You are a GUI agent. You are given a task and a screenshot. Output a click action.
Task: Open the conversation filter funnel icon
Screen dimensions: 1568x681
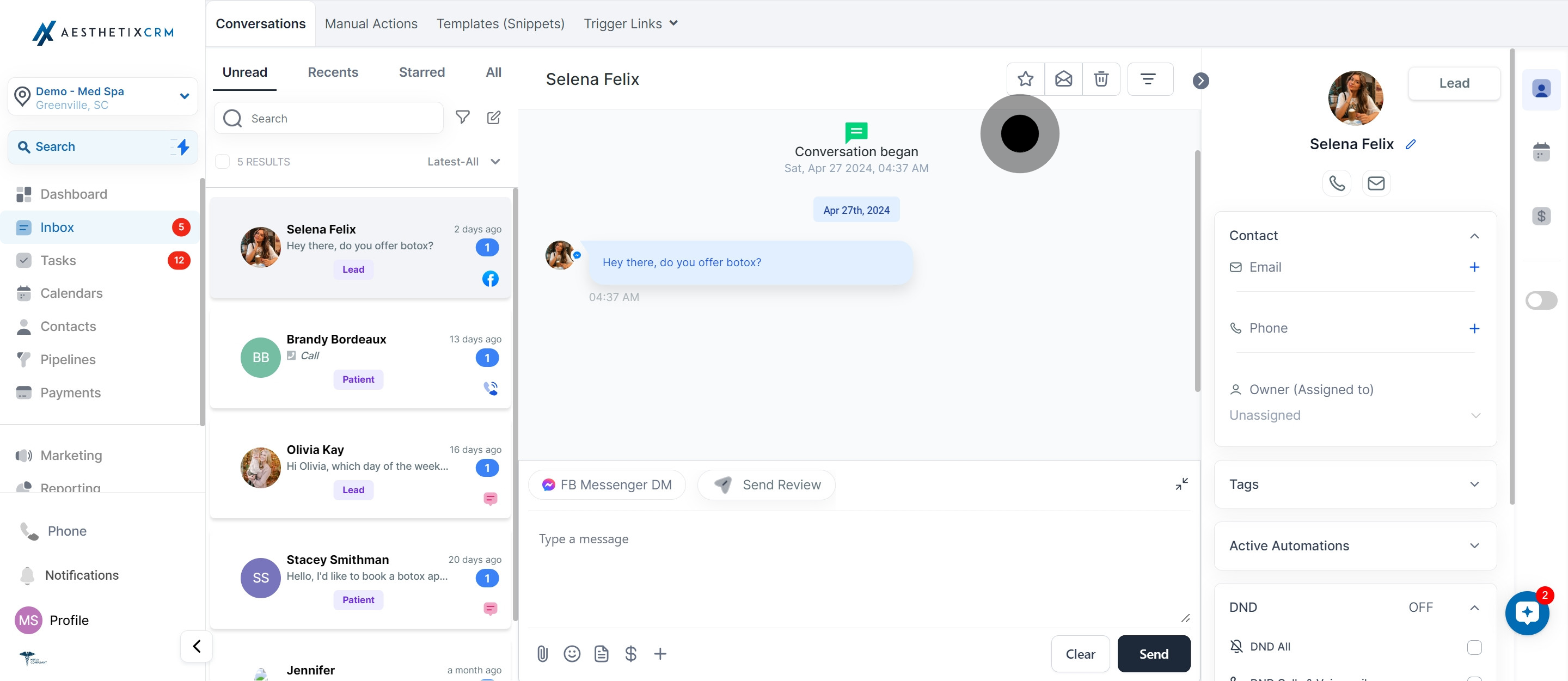(x=463, y=118)
